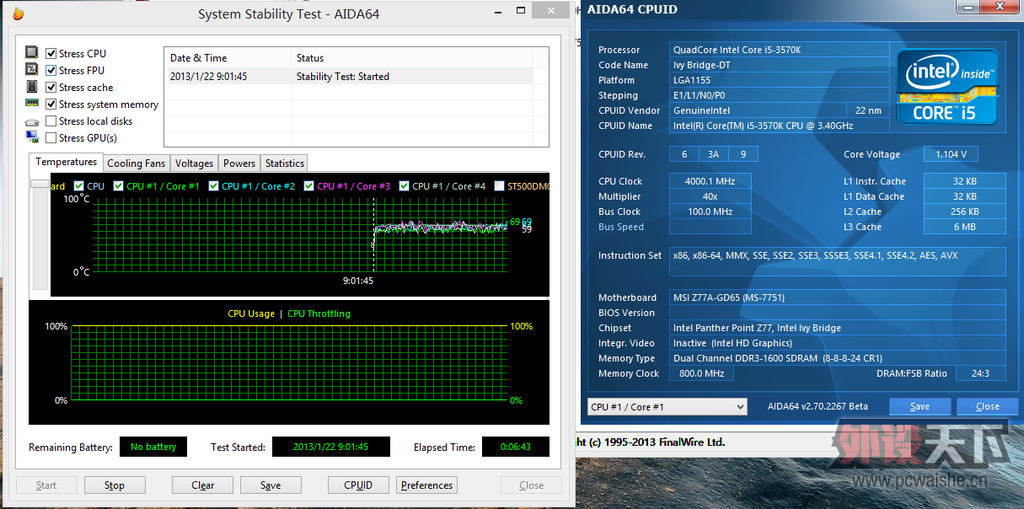Enable the Stress GPU(s) checkbox

click(x=51, y=139)
